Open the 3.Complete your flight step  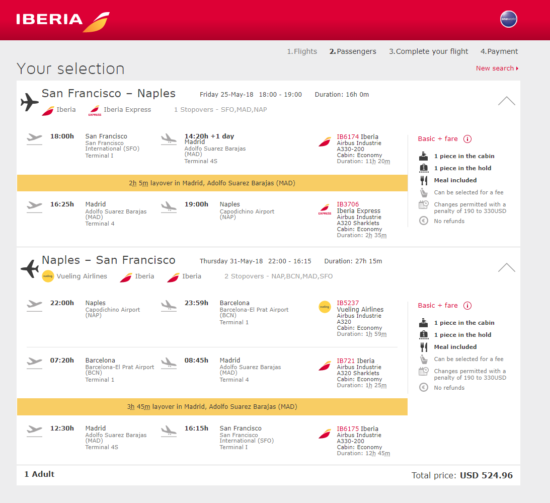(x=428, y=51)
